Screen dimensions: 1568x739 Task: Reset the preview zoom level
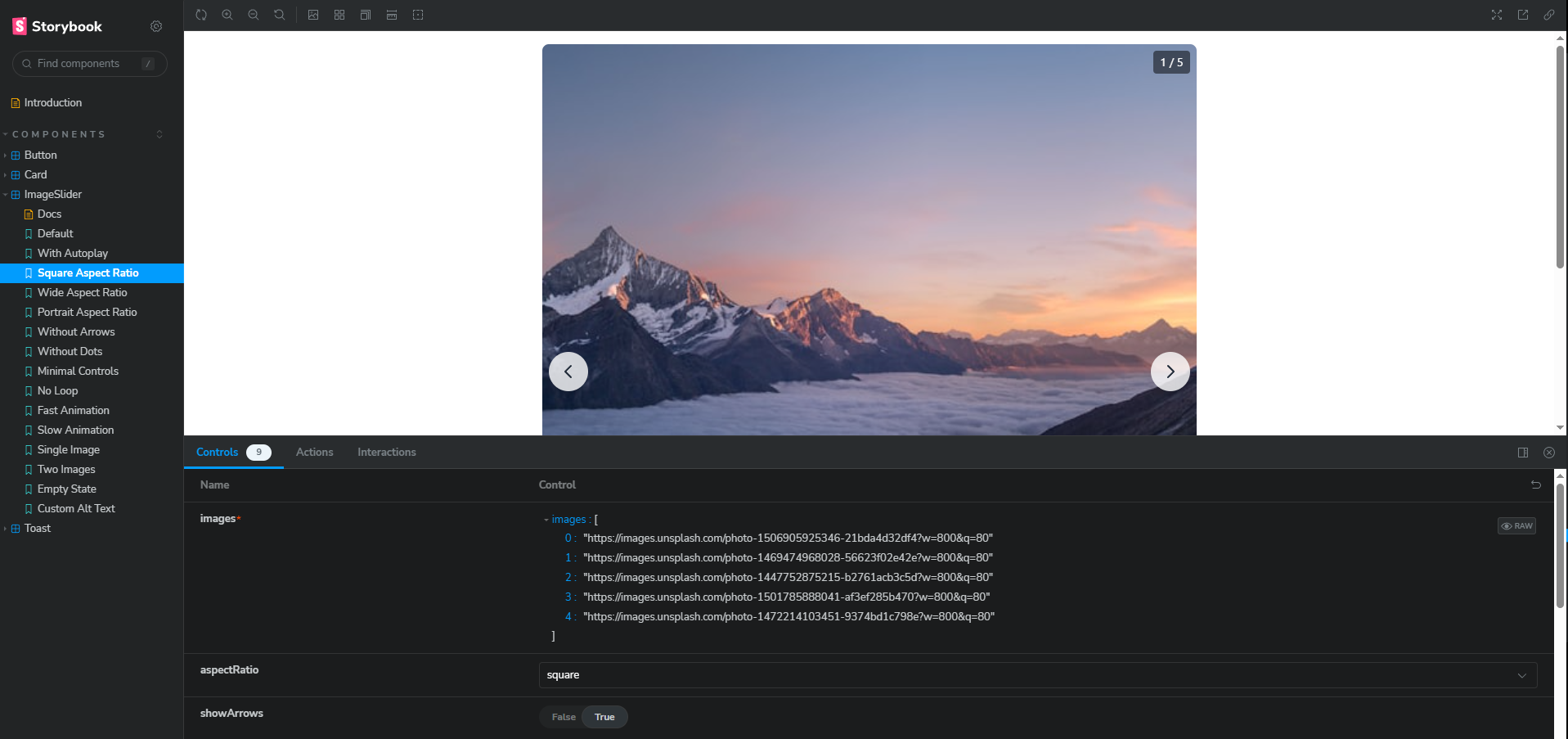pos(280,15)
